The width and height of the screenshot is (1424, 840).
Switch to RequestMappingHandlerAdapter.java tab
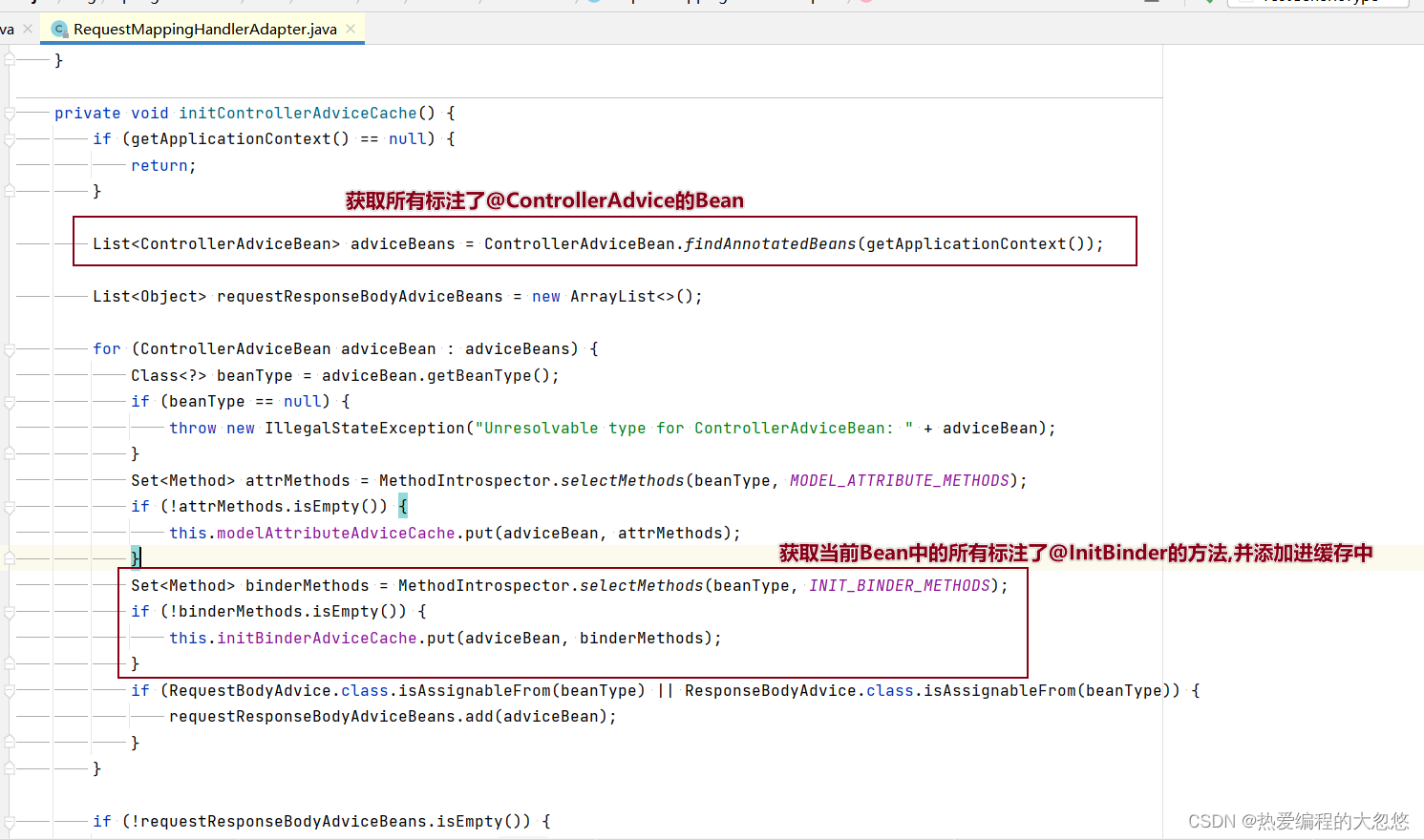tap(204, 29)
